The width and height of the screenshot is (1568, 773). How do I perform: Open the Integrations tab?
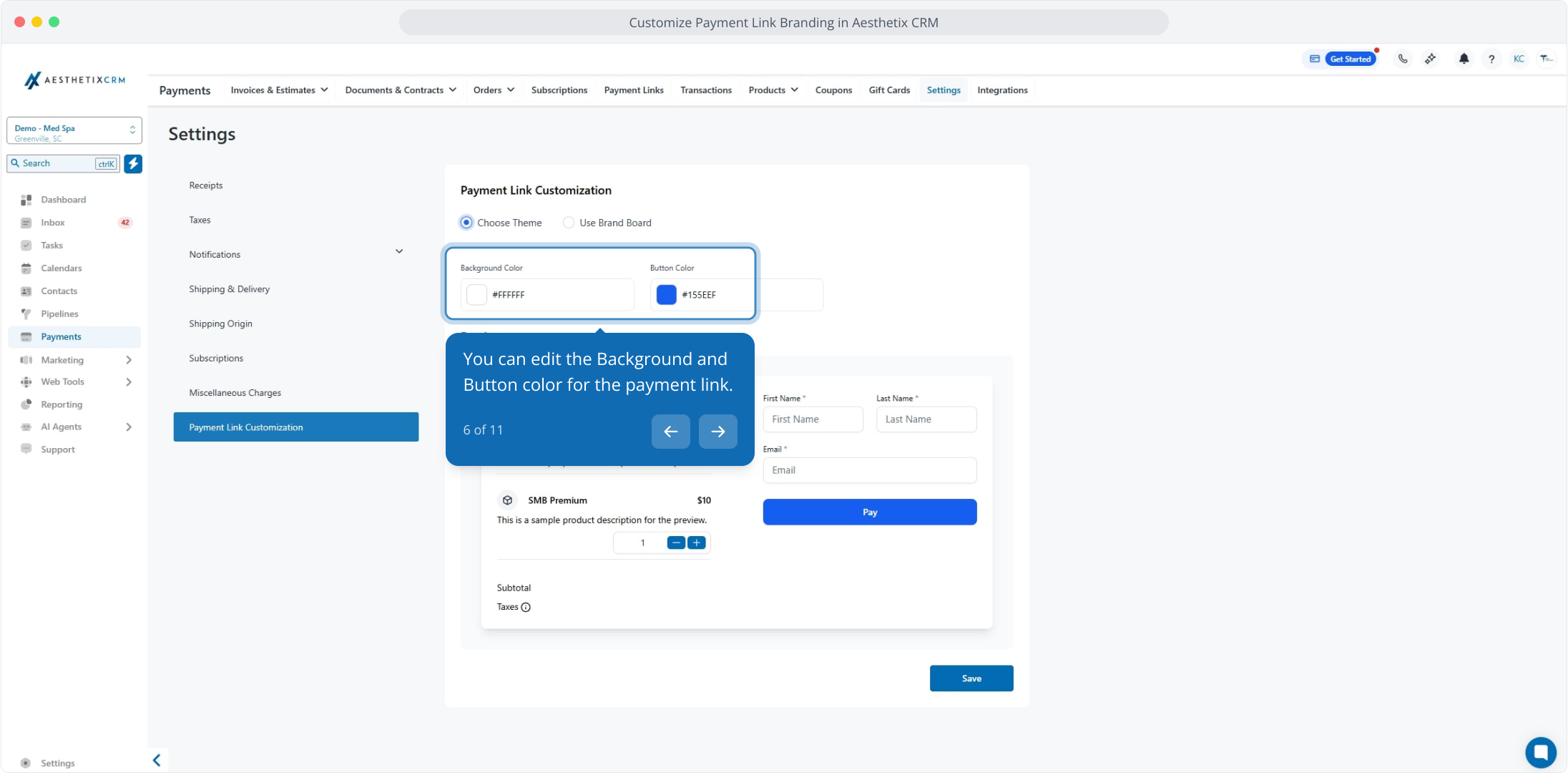point(1002,90)
